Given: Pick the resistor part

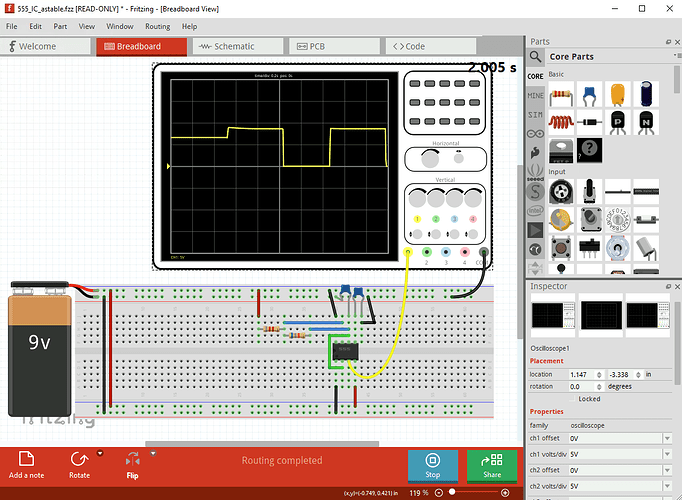Looking at the screenshot, I should pyautogui.click(x=561, y=95).
